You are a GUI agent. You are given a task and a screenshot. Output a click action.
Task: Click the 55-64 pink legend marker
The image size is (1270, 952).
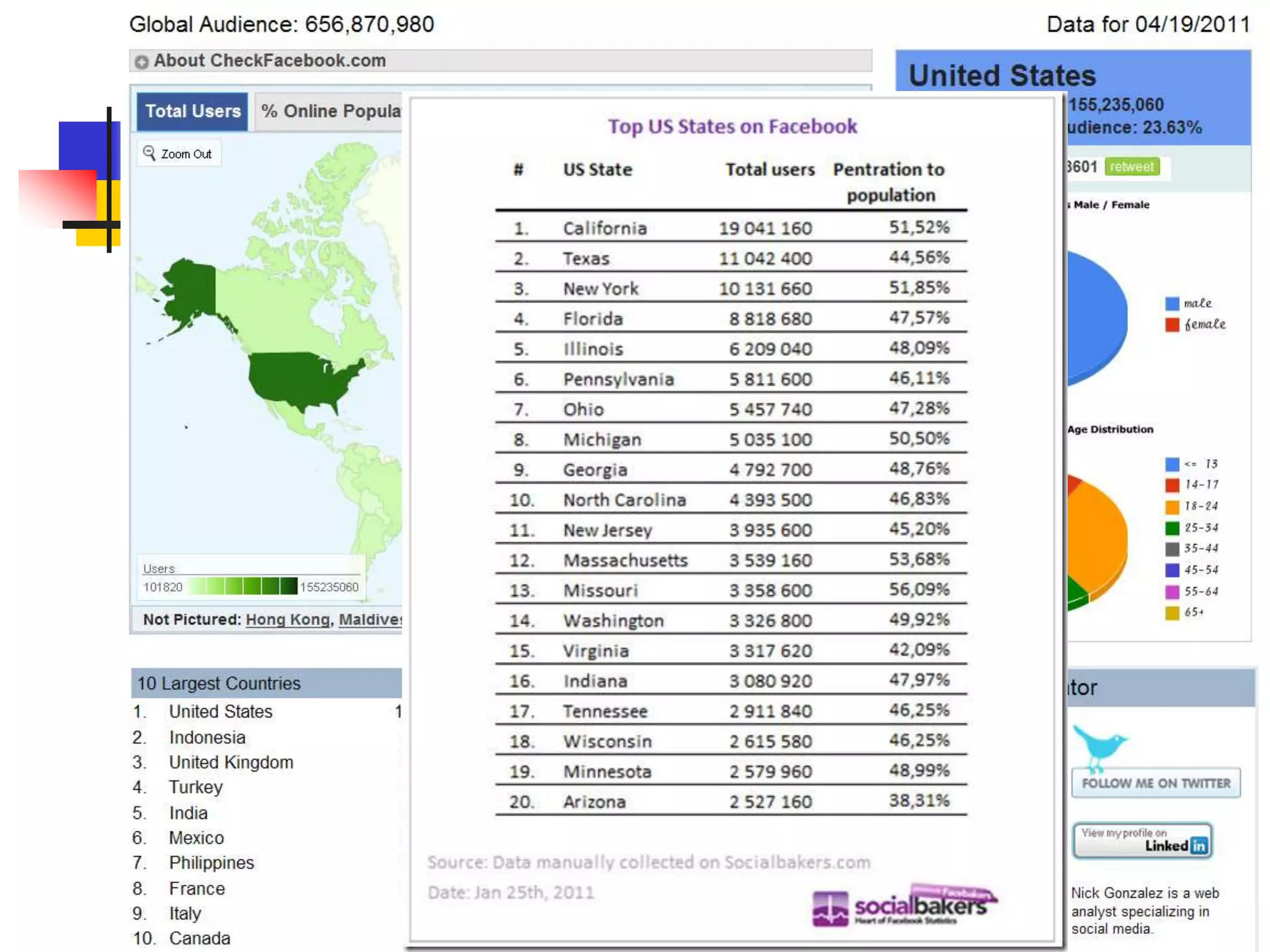[1171, 592]
